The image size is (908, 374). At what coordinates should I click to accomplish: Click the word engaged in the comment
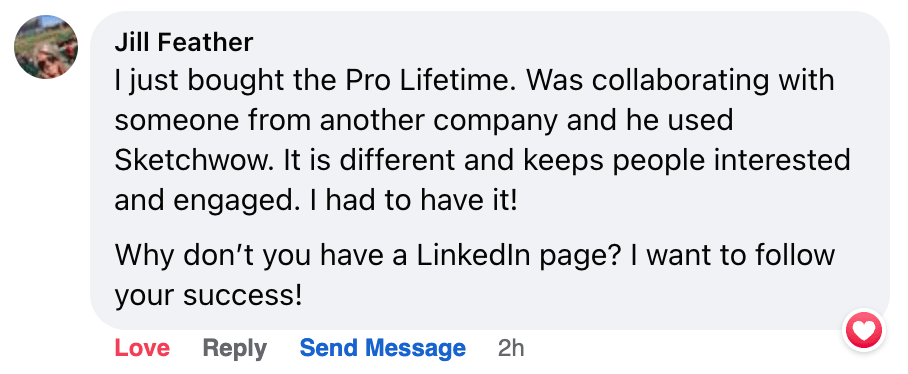point(245,202)
